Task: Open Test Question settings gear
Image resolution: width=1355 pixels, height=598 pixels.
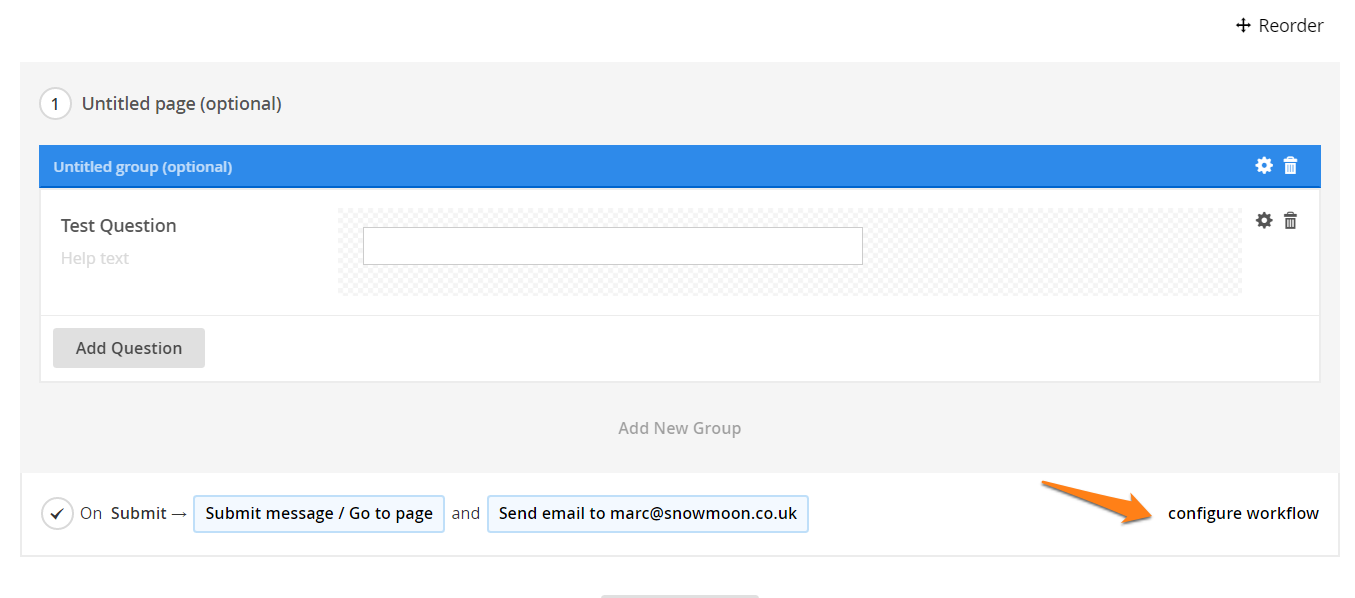Action: (1264, 221)
